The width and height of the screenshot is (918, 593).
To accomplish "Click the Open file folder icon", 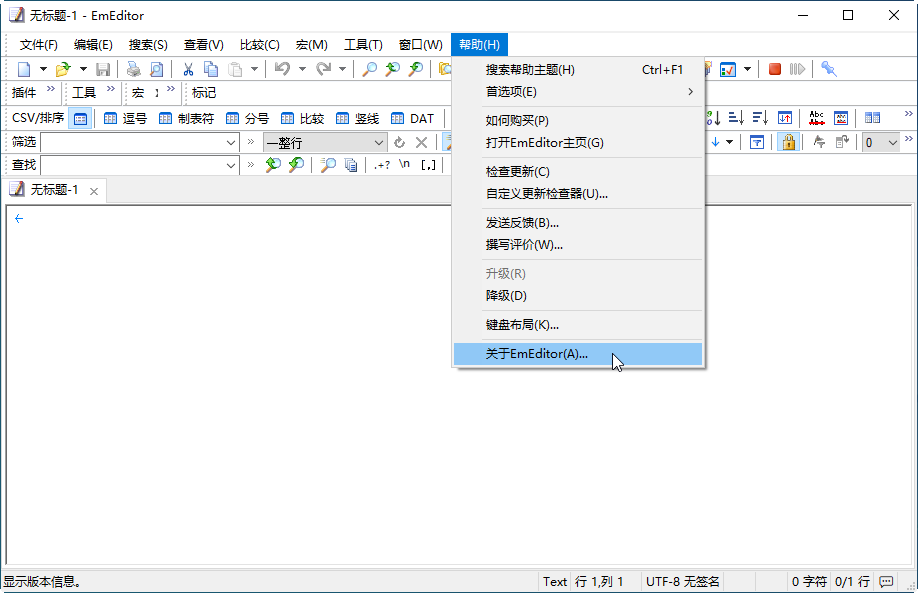I will pos(63,70).
